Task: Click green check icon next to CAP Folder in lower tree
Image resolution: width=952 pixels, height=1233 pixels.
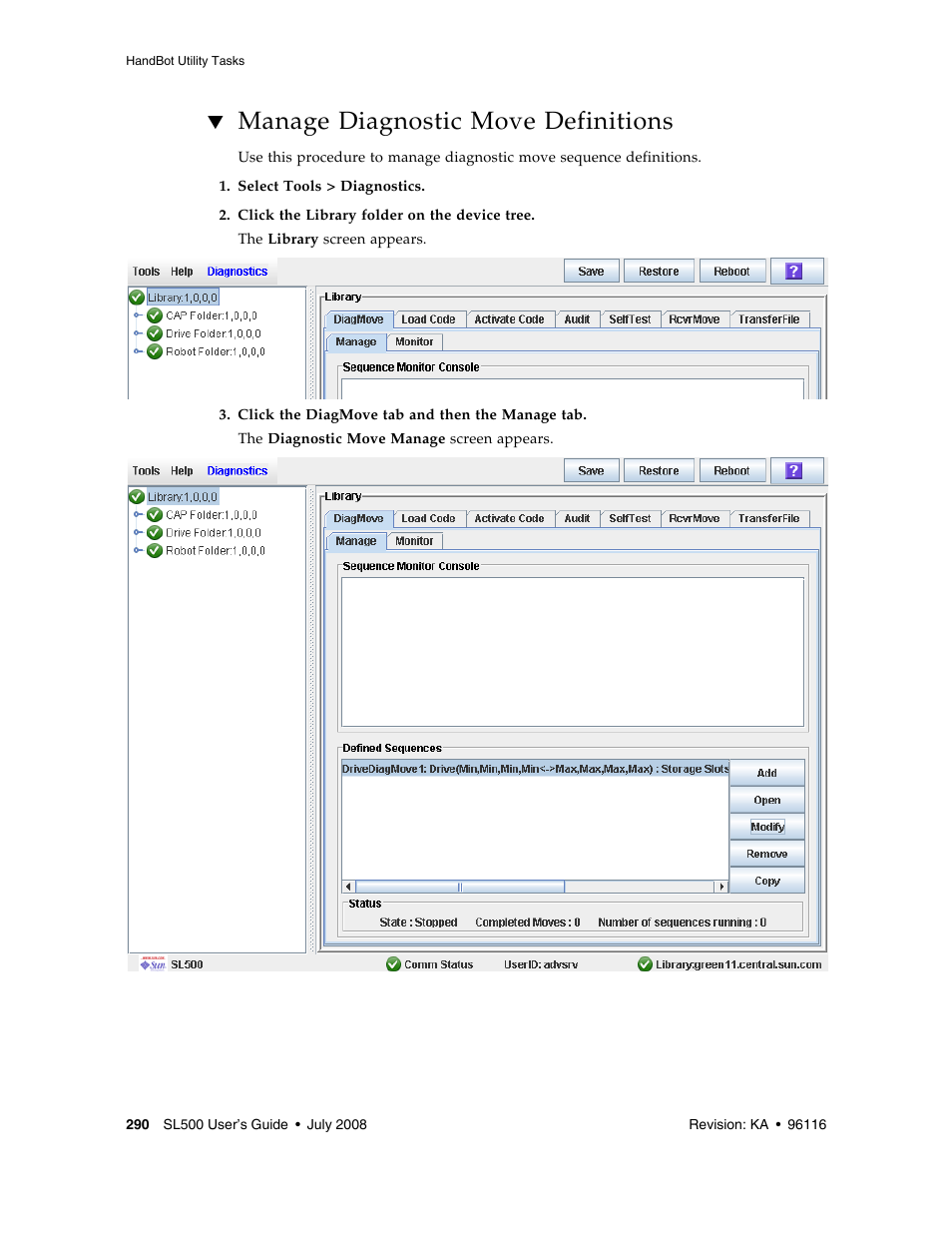Action: [x=155, y=515]
